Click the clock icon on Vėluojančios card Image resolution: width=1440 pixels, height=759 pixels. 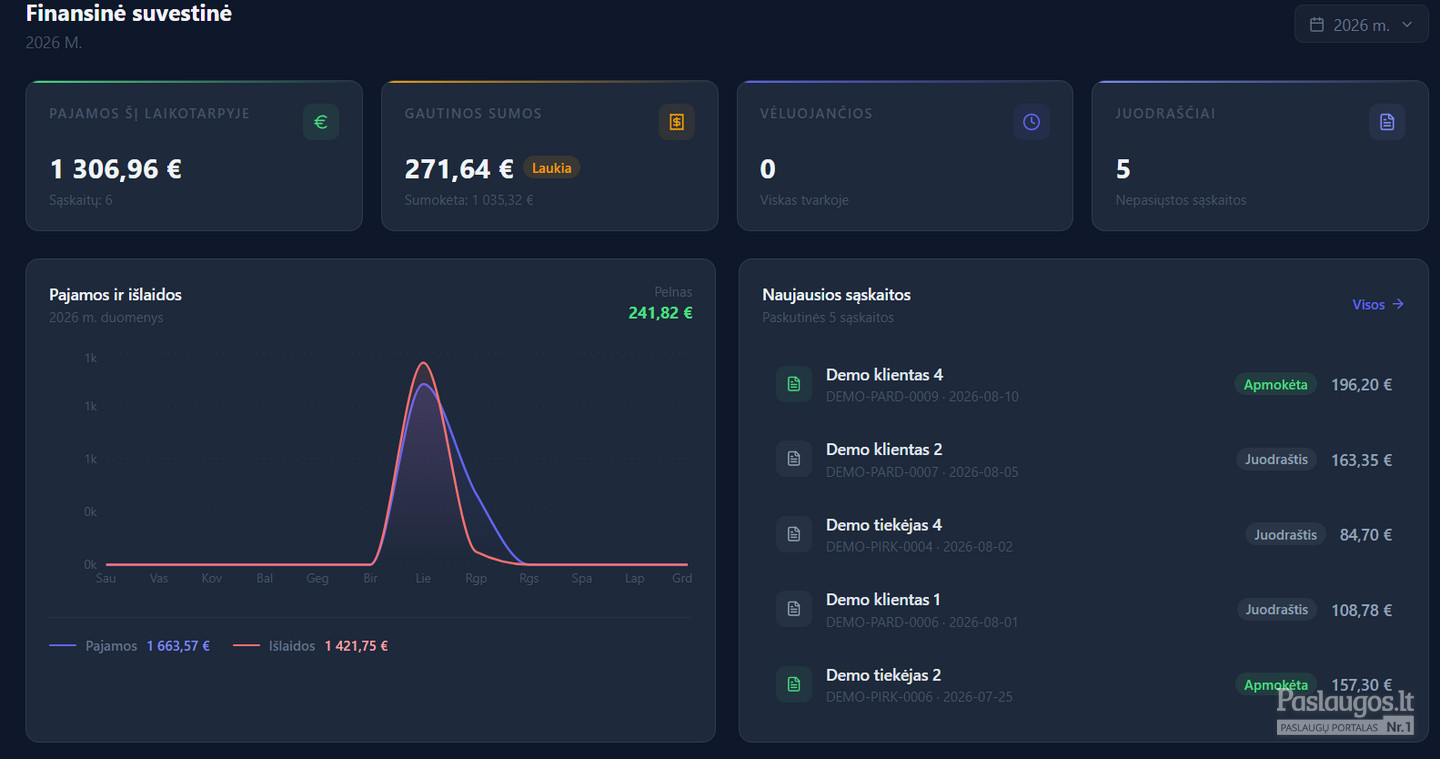[x=1032, y=122]
